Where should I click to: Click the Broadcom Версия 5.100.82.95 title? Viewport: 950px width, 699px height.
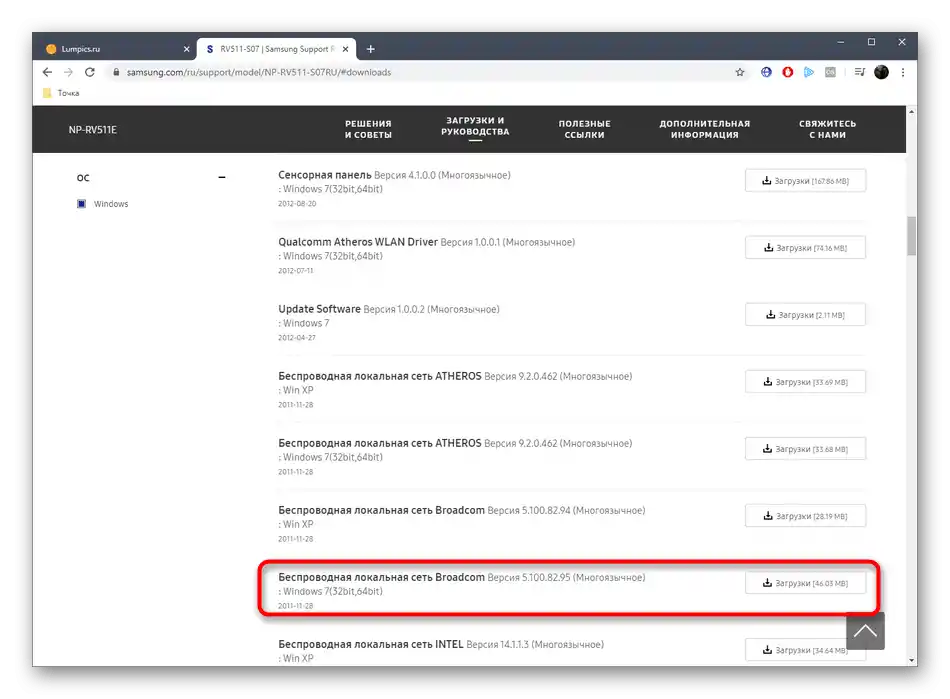(462, 577)
